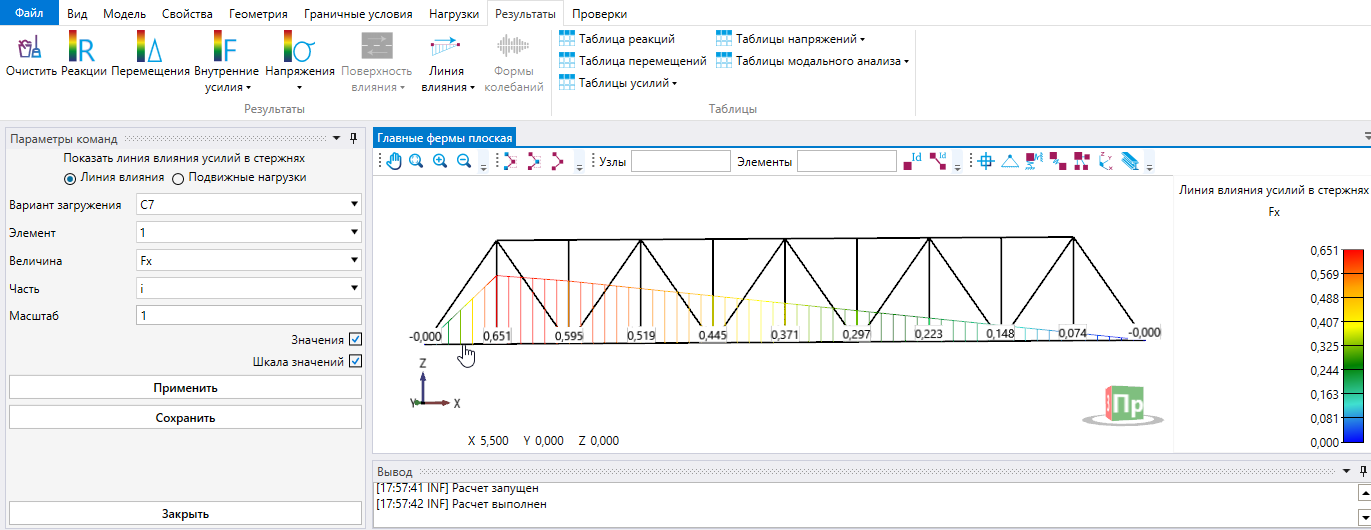The width and height of the screenshot is (1371, 530).
Task: Toggle element Id numbers display
Action: 938,161
